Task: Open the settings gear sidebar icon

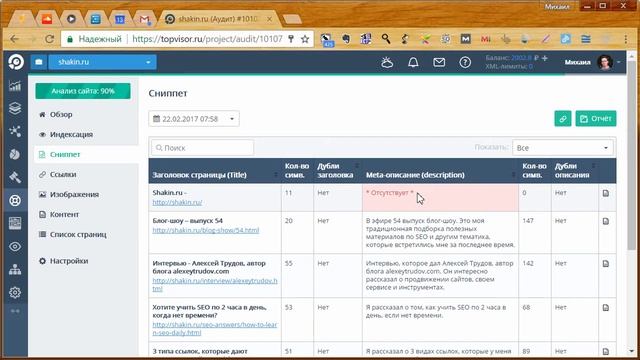Action: point(15,292)
